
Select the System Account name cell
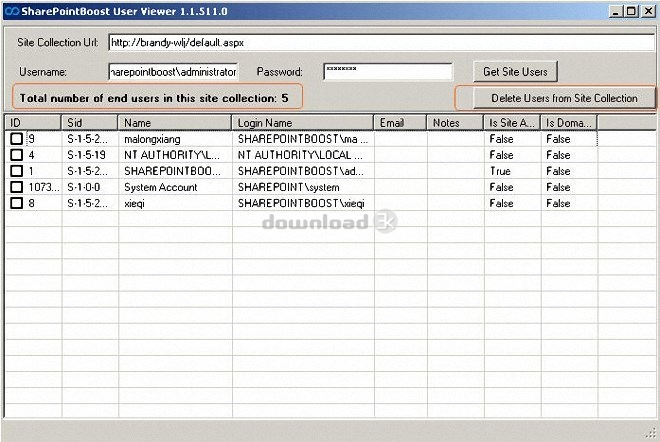click(160, 187)
